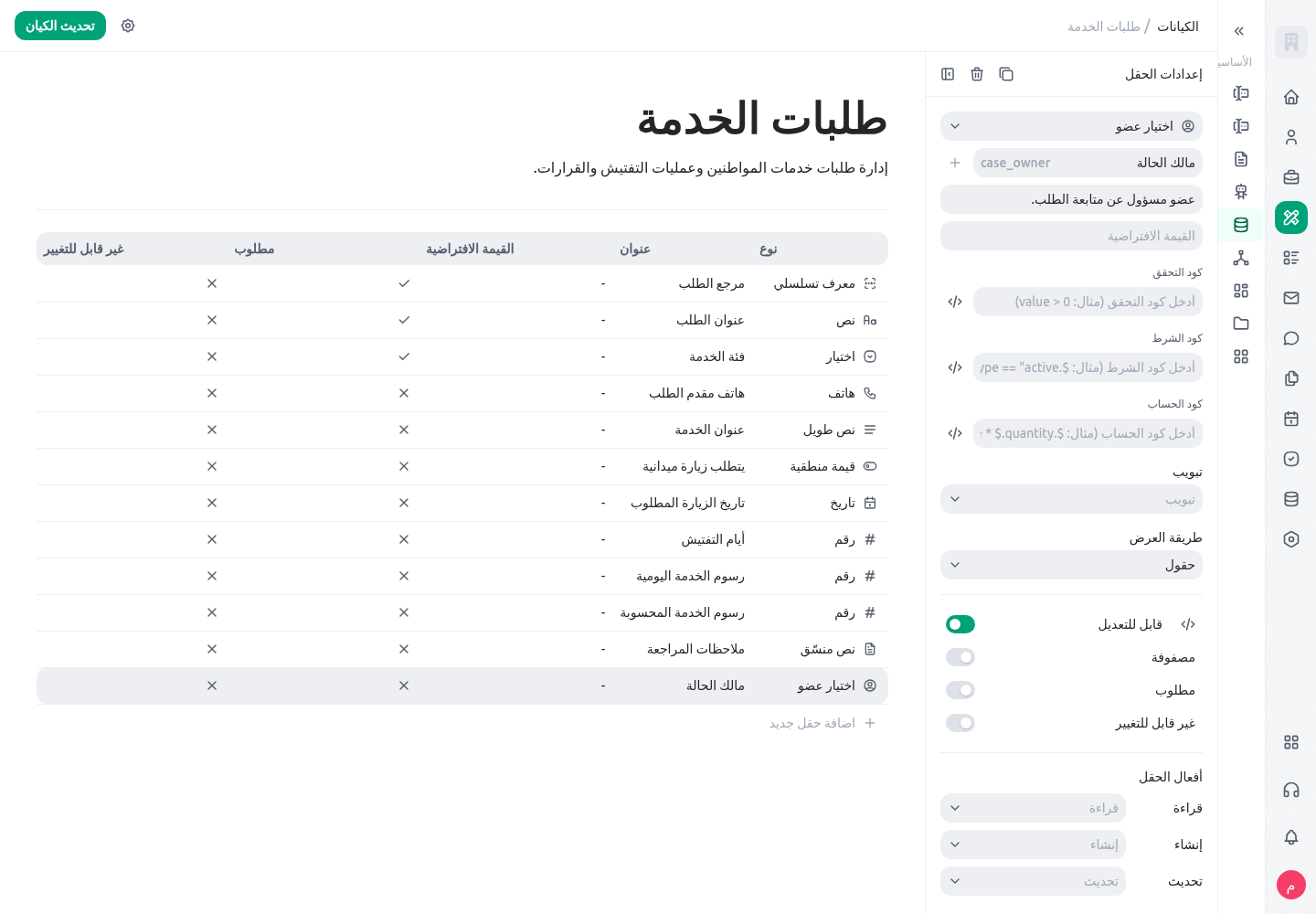1316x914 pixels.
Task: Open condition code editor icon
Action: pos(955,367)
